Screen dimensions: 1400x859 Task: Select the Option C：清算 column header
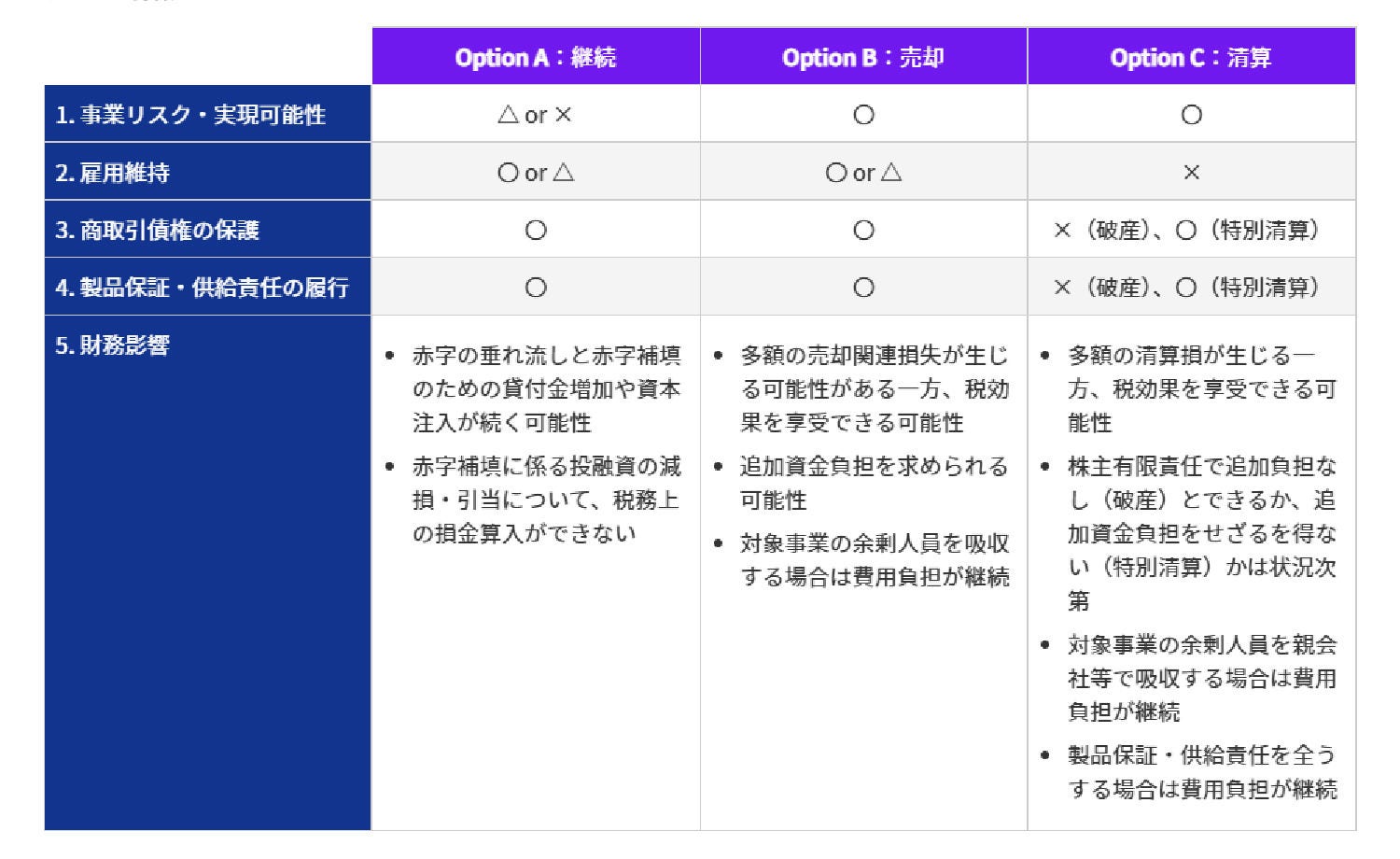point(1191,57)
